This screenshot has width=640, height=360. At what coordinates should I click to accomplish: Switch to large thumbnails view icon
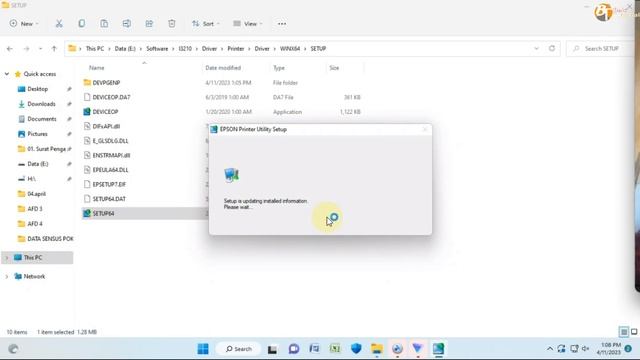634,332
